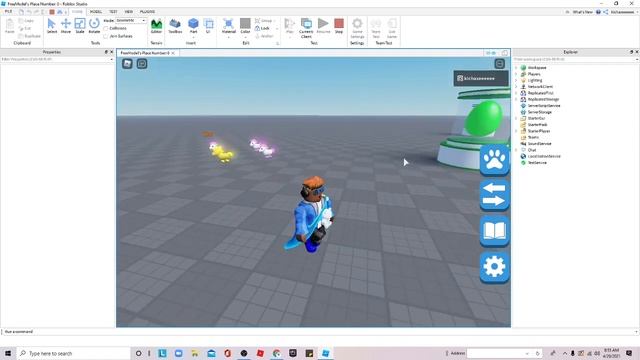
Task: Open the Mode dropdown in Tools
Action: [x=131, y=20]
